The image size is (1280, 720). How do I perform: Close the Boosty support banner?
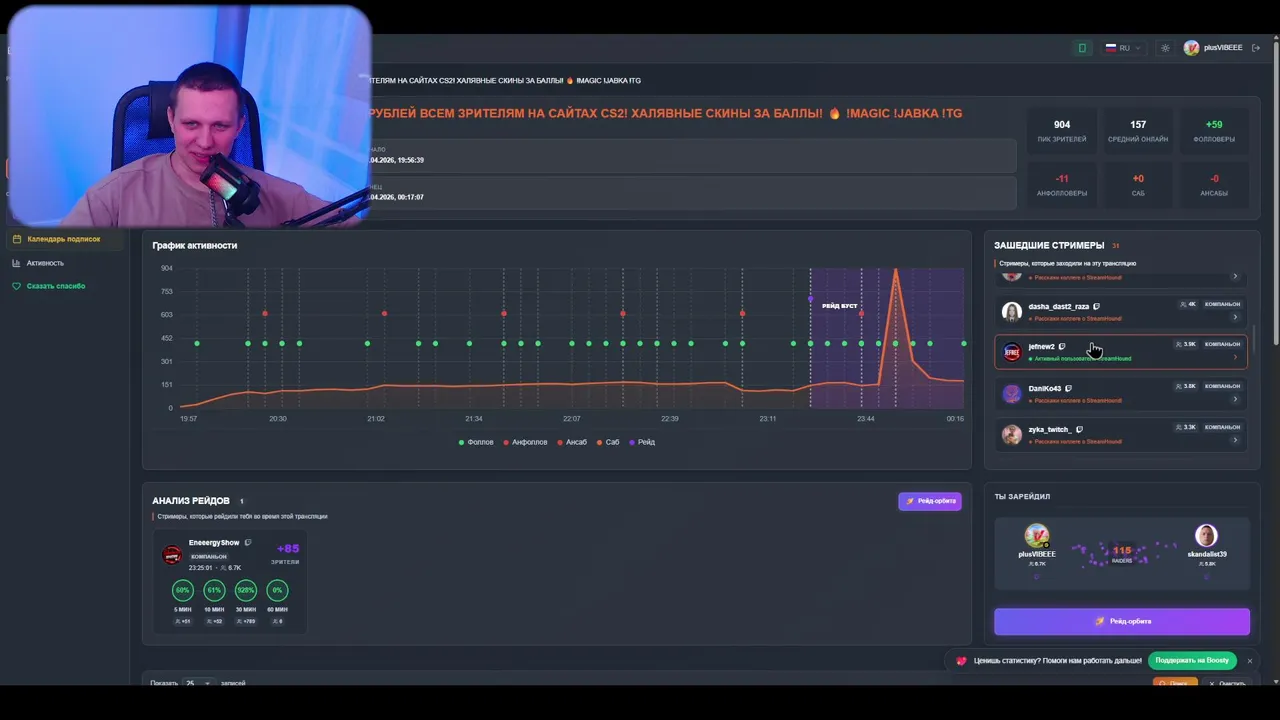click(1249, 661)
